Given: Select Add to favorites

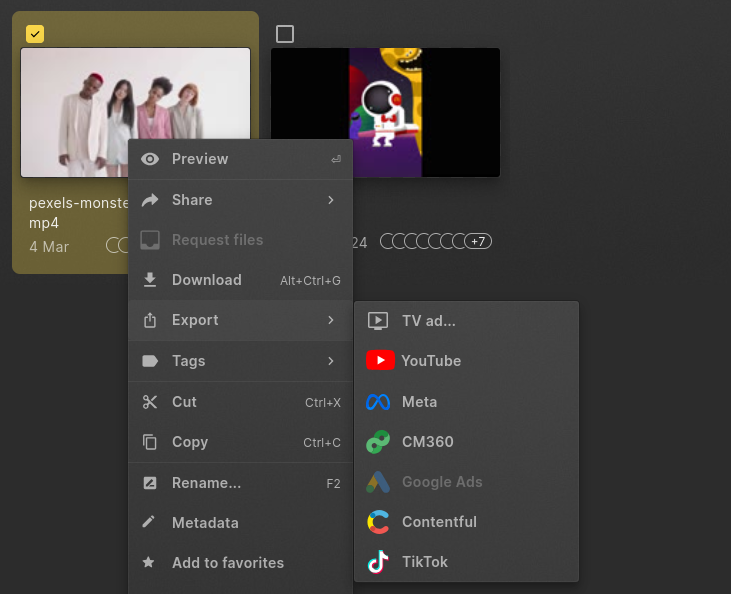Looking at the screenshot, I should coord(240,563).
